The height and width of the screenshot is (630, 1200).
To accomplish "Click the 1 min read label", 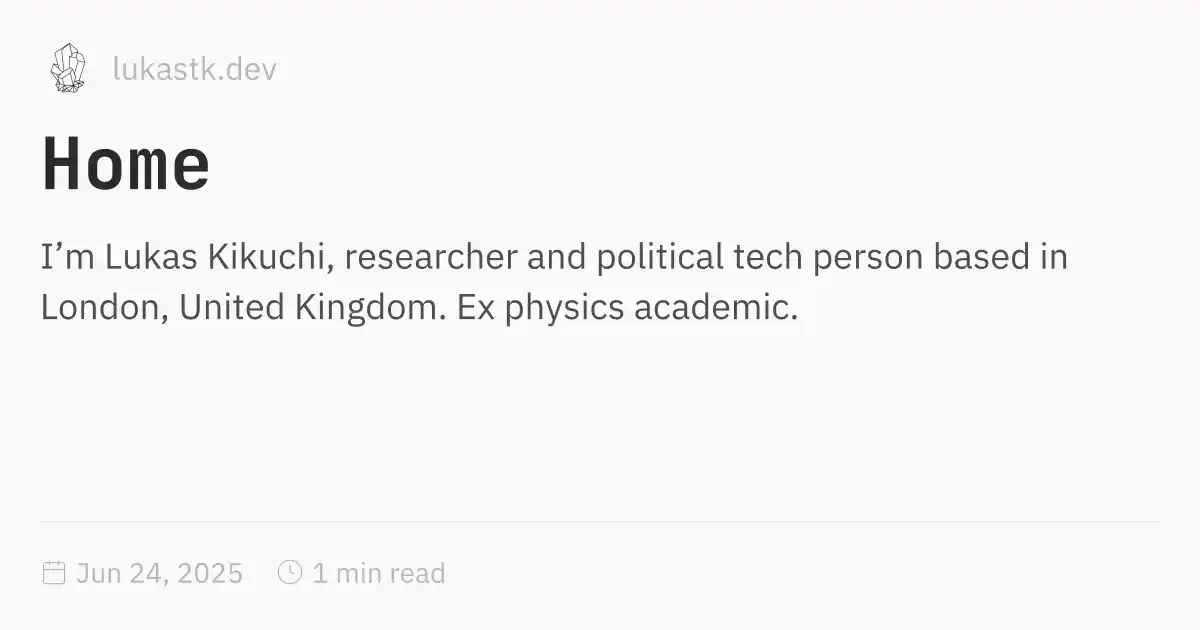I will 378,573.
